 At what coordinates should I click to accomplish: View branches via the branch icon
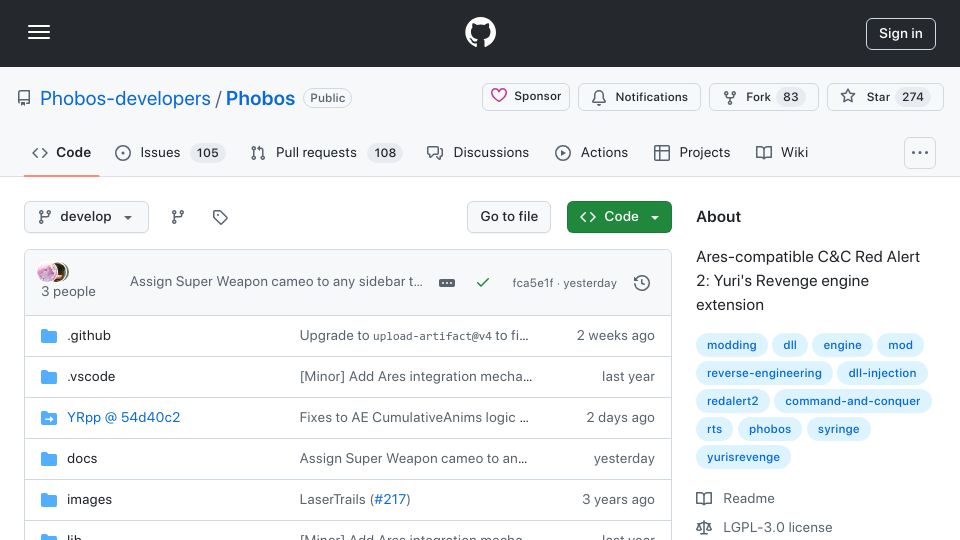178,217
